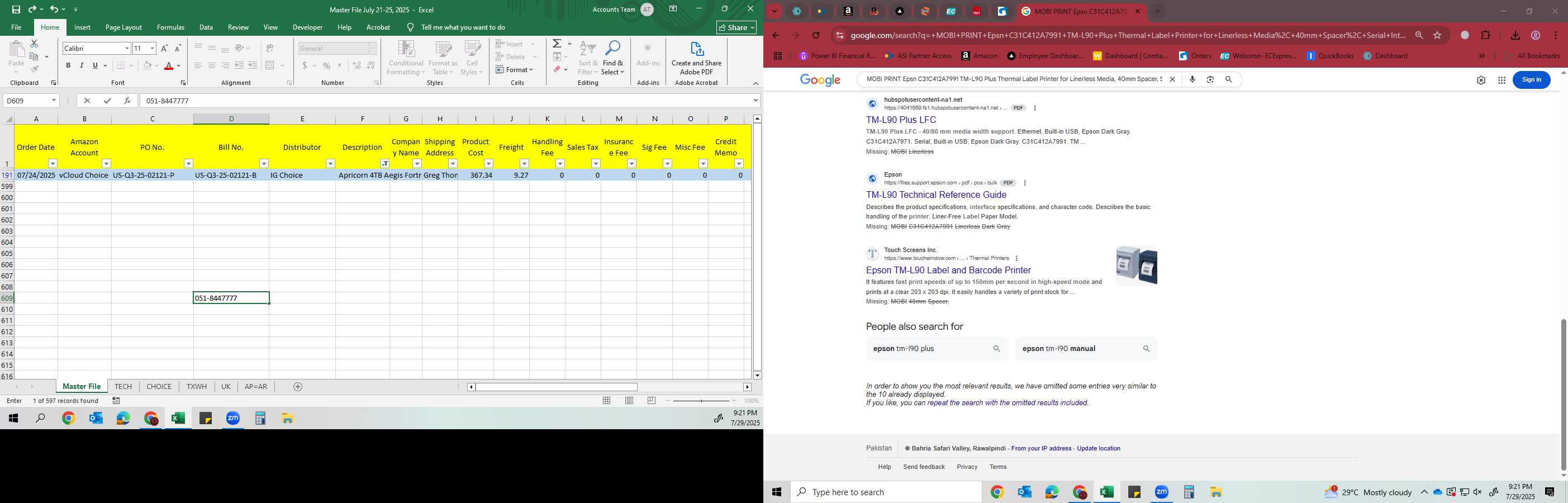Click the Excel zoom slider

pyautogui.click(x=701, y=401)
